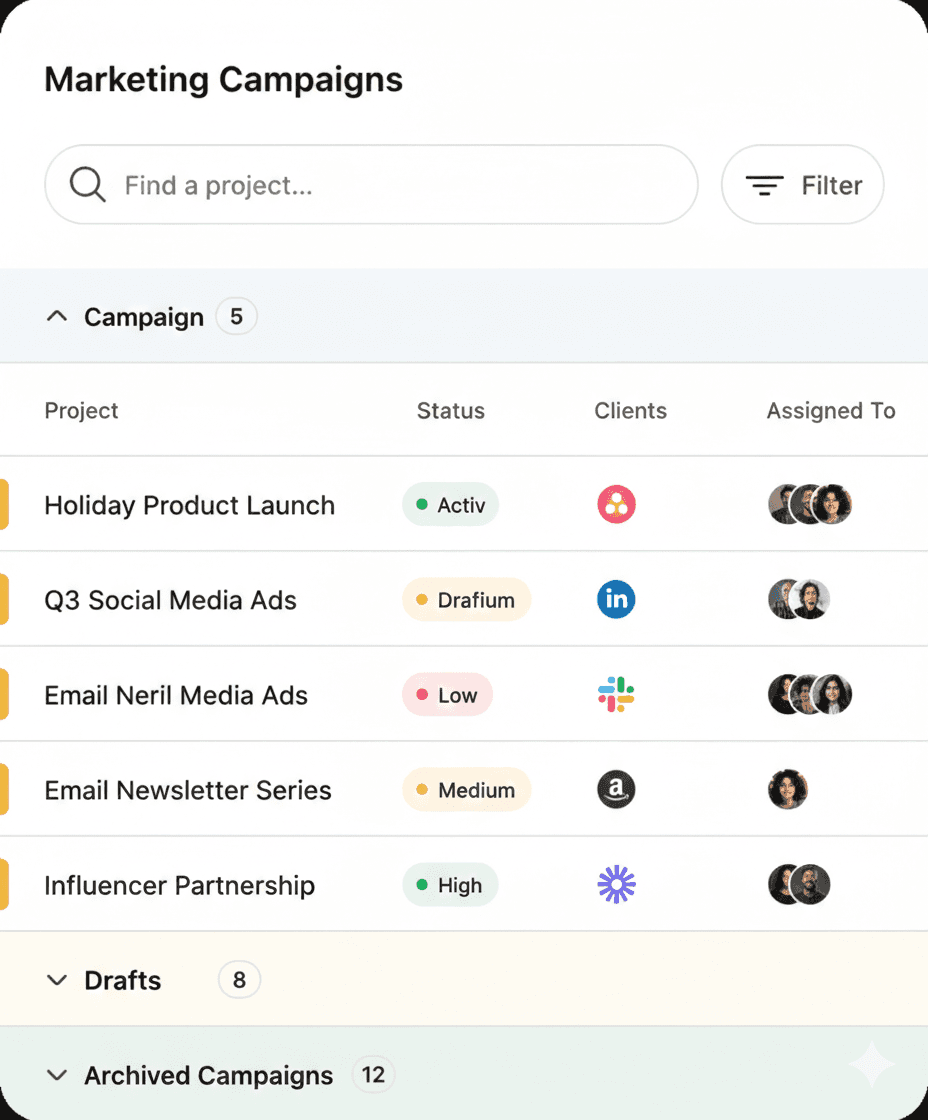Click the magnifying glass search icon
Image resolution: width=928 pixels, height=1120 pixels.
click(86, 184)
